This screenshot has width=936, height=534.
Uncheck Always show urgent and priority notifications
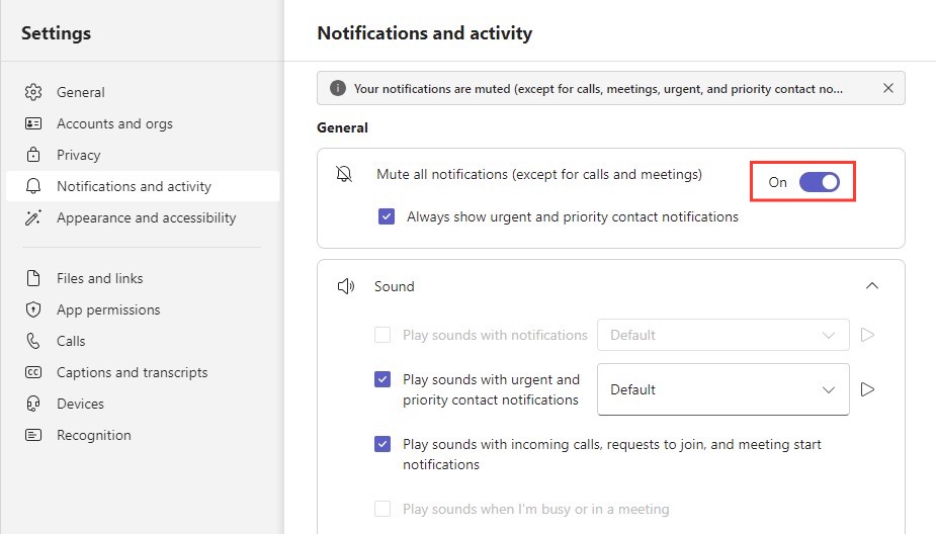click(x=387, y=216)
